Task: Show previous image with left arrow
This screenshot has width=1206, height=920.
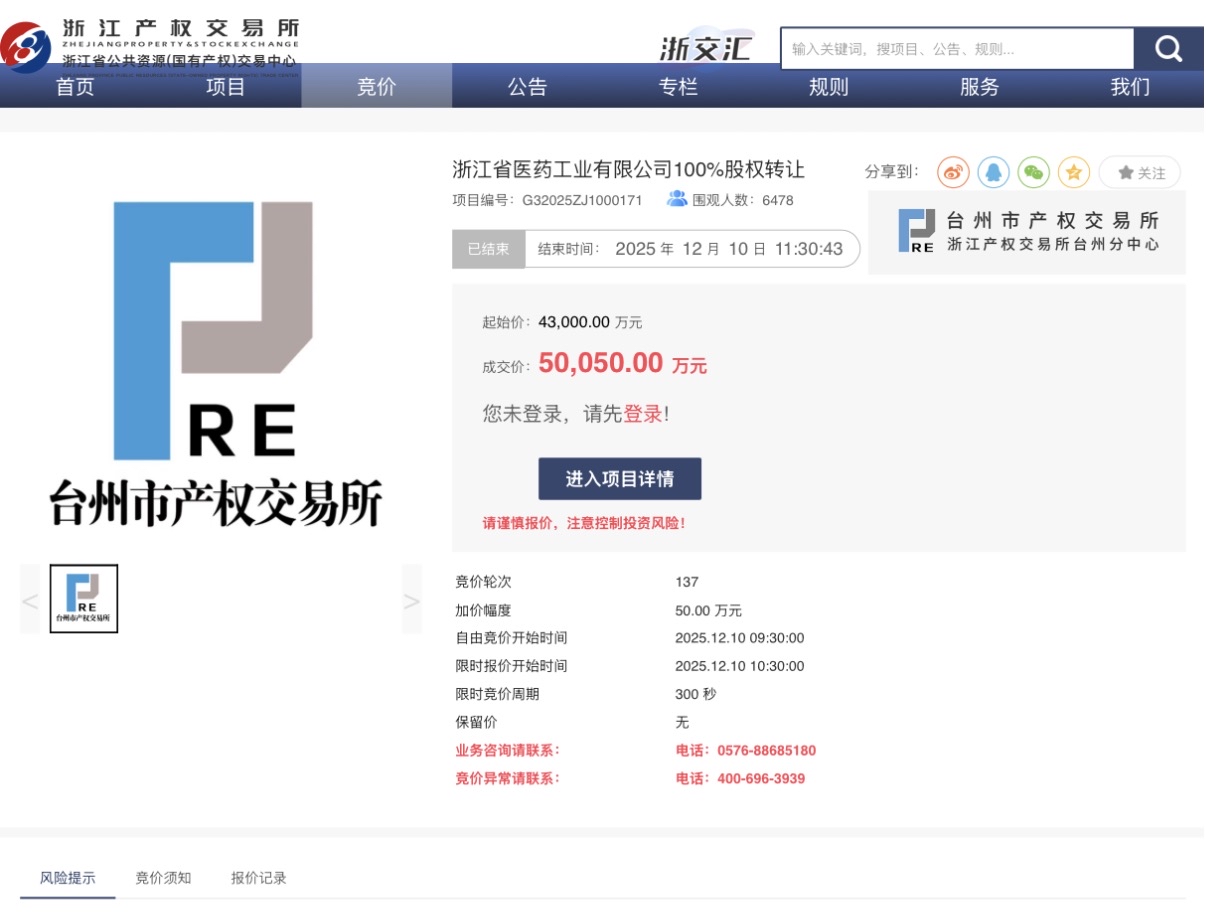Action: pyautogui.click(x=30, y=599)
